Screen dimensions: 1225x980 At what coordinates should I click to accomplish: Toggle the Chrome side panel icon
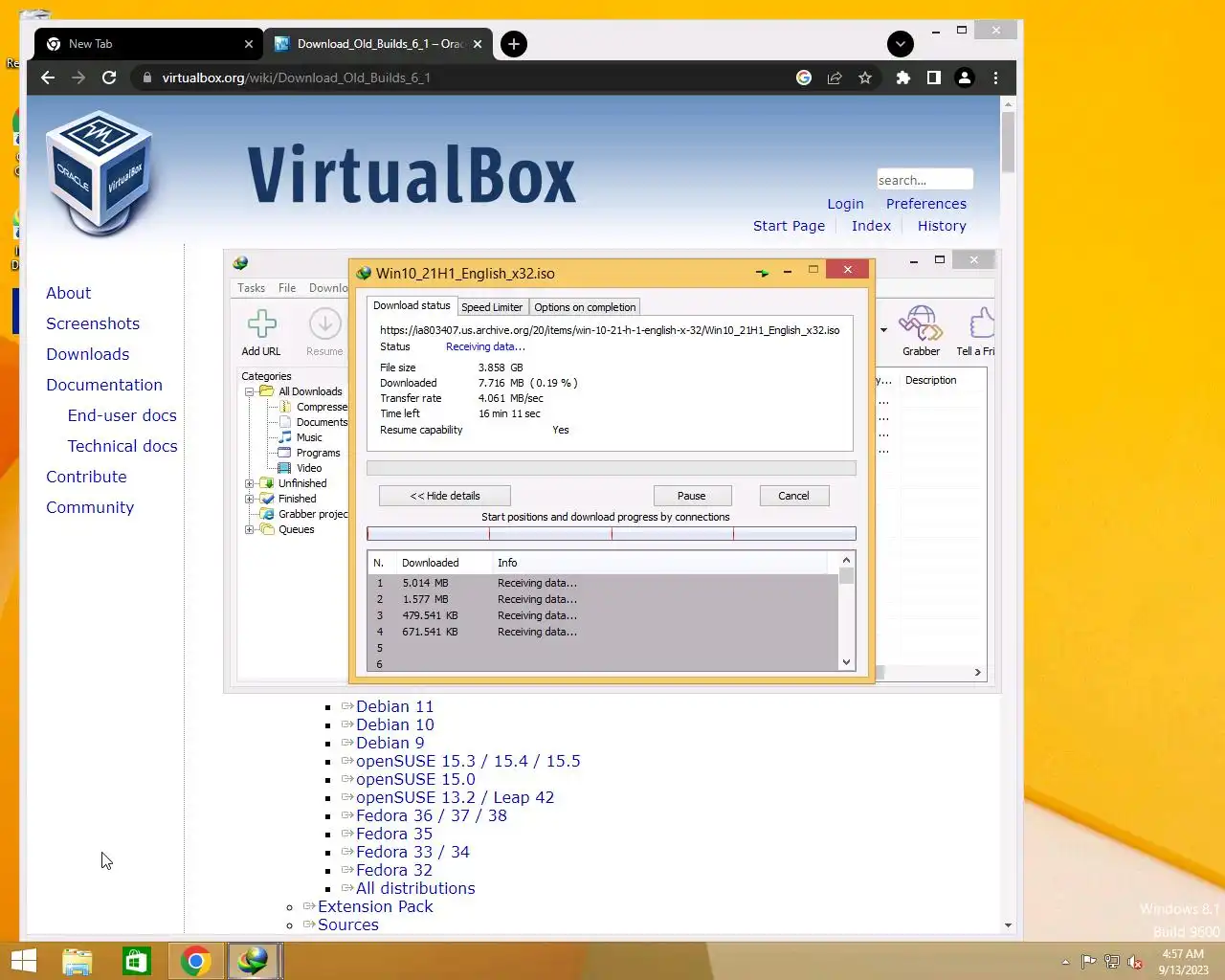pyautogui.click(x=933, y=78)
